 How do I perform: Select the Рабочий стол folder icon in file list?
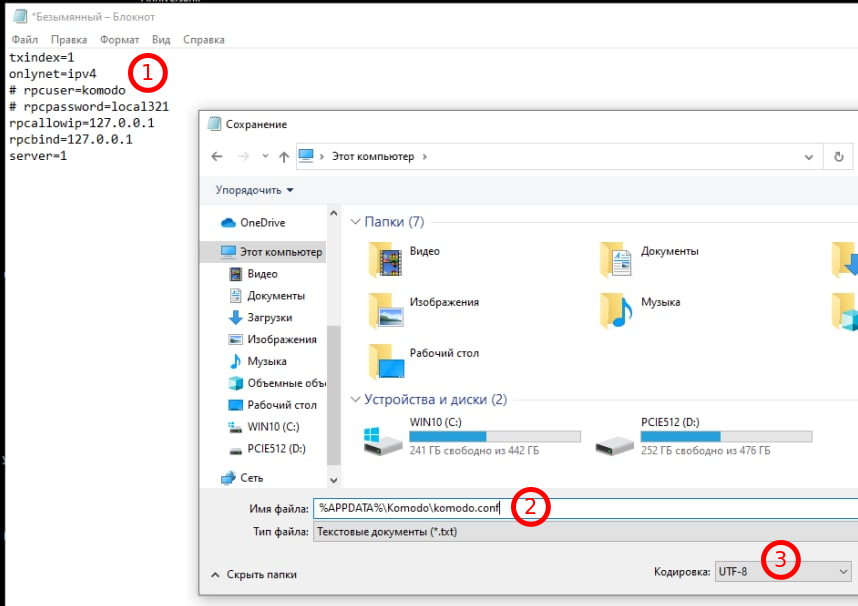pos(386,361)
